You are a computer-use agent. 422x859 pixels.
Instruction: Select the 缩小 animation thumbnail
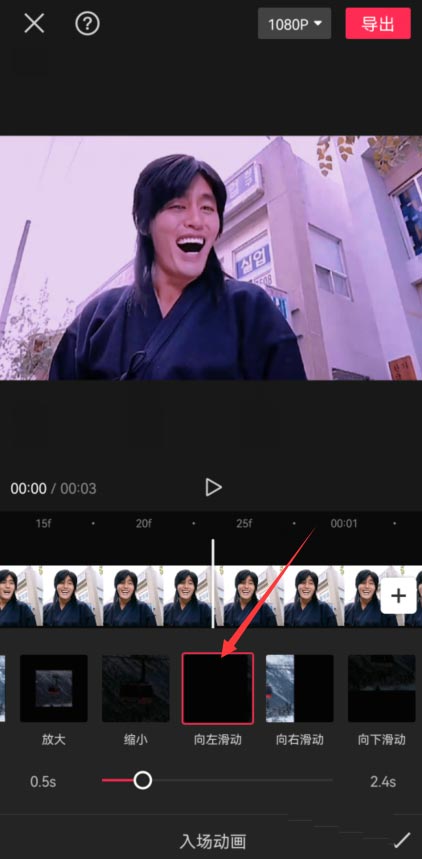[x=135, y=688]
